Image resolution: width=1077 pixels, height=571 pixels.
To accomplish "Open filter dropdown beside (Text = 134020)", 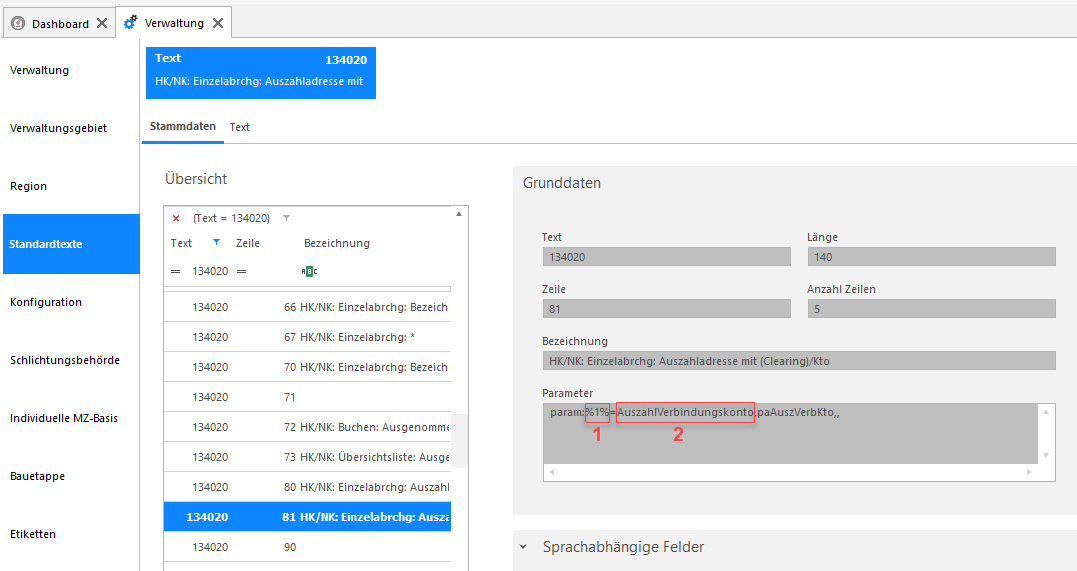I will pos(286,219).
